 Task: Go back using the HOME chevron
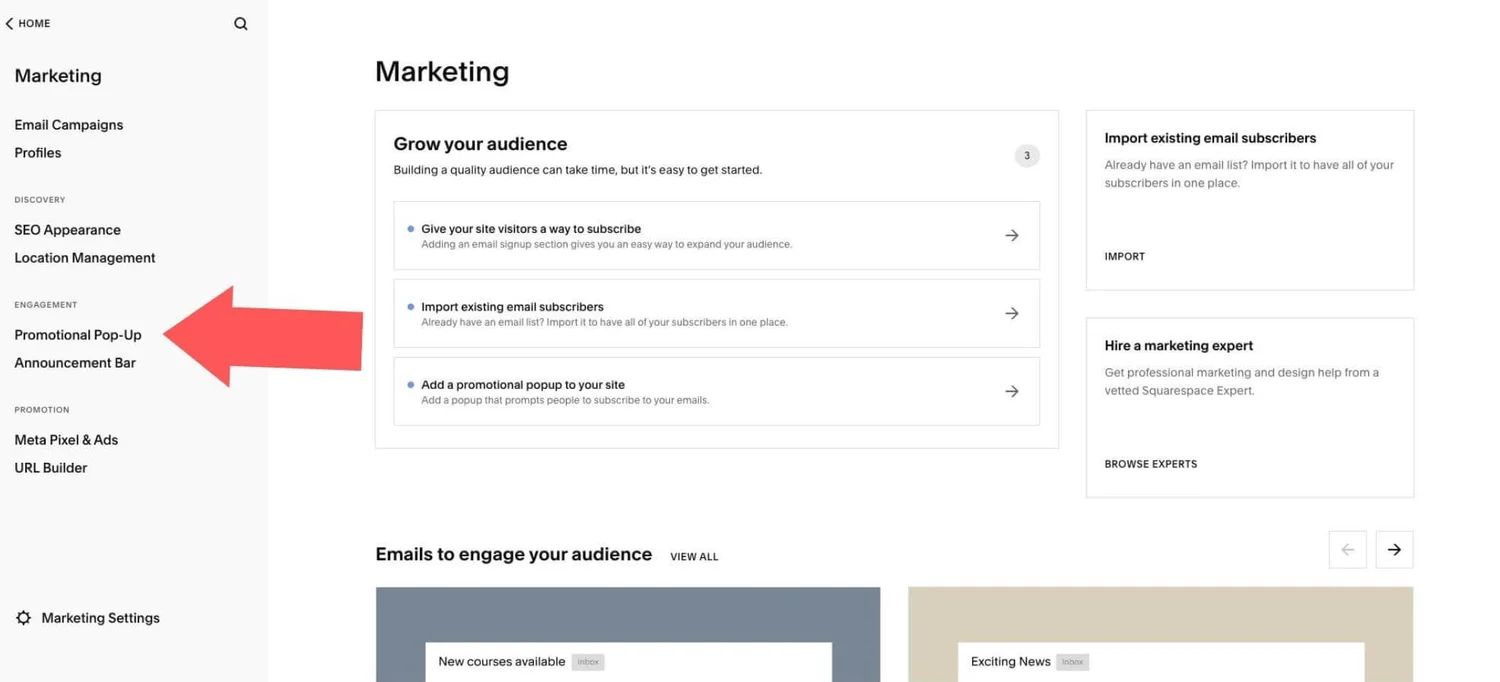coord(27,22)
